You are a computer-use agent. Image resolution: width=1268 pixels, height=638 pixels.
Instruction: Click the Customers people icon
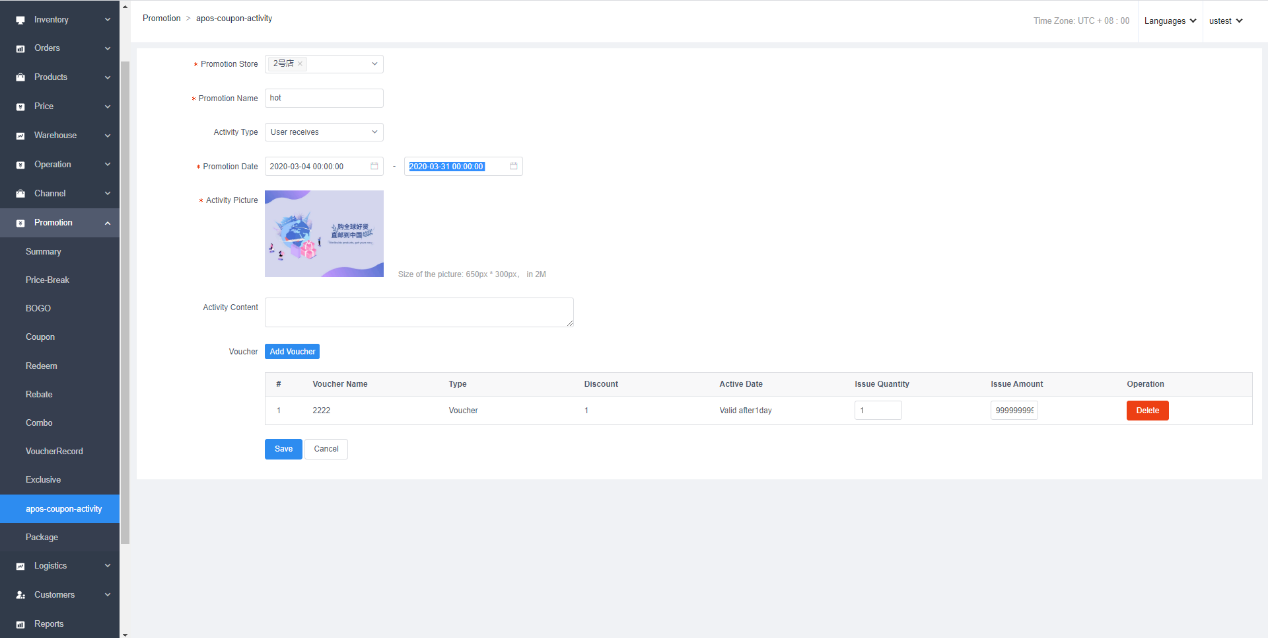click(x=20, y=595)
